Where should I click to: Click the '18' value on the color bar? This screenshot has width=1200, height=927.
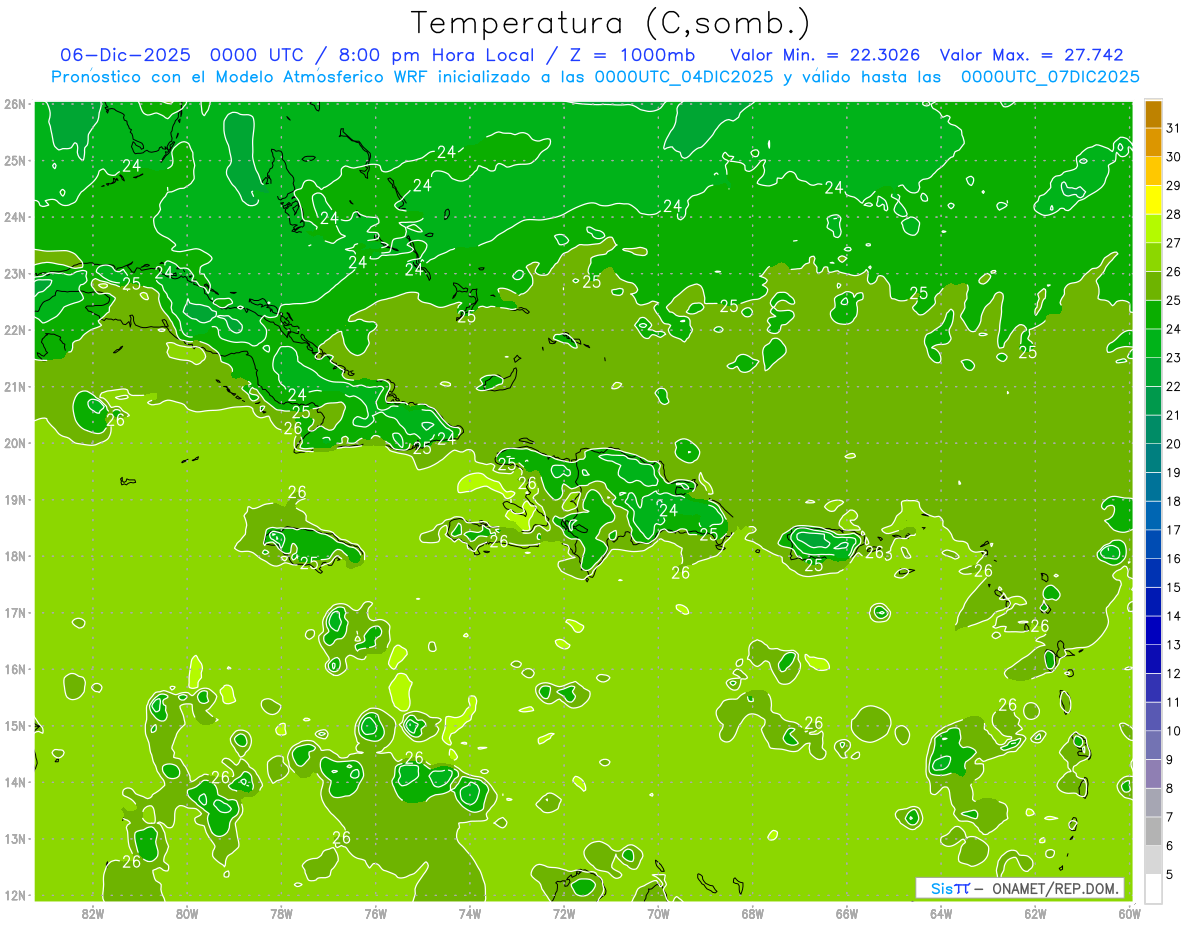(x=1174, y=501)
